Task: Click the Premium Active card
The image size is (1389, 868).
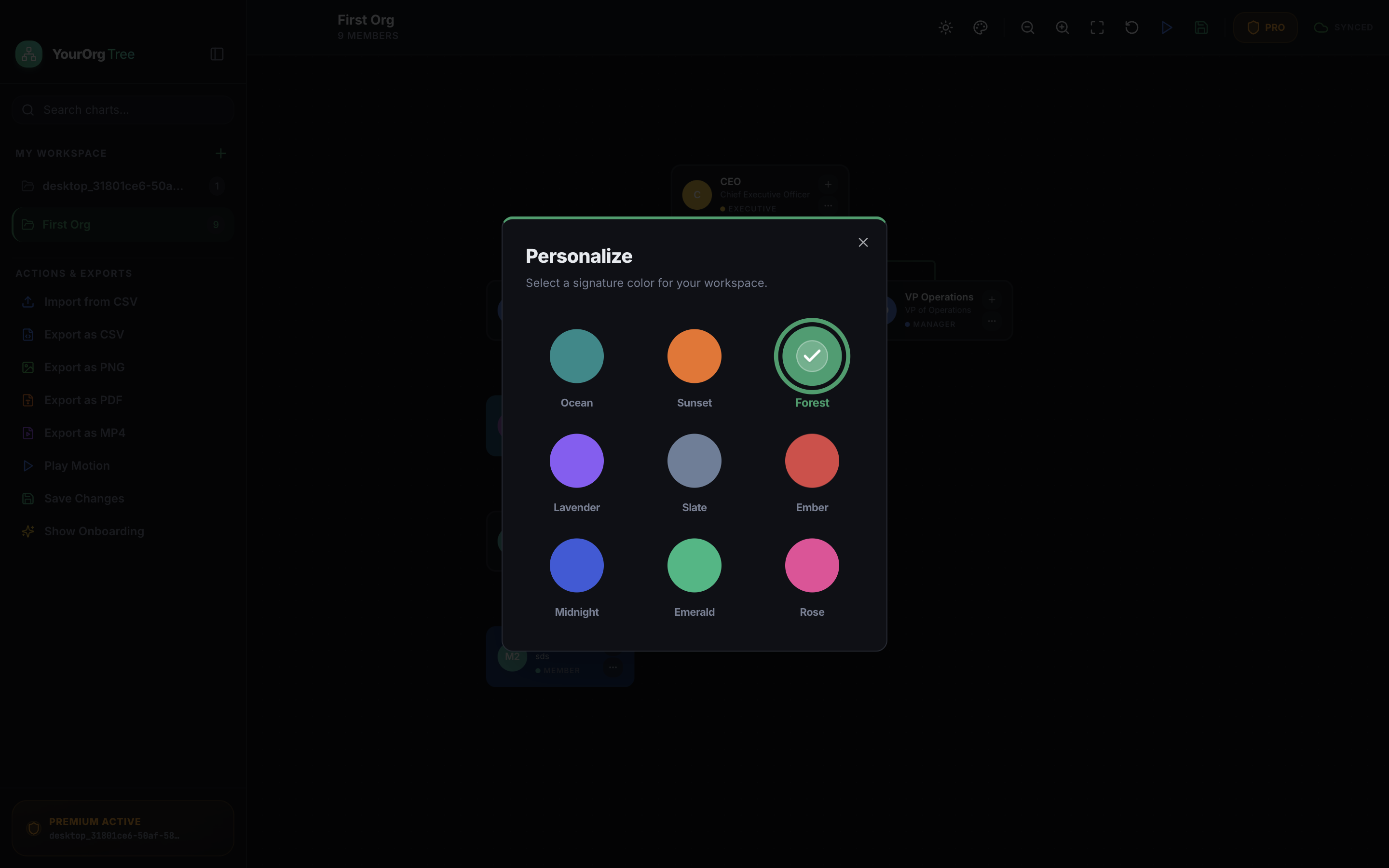Action: point(123,828)
